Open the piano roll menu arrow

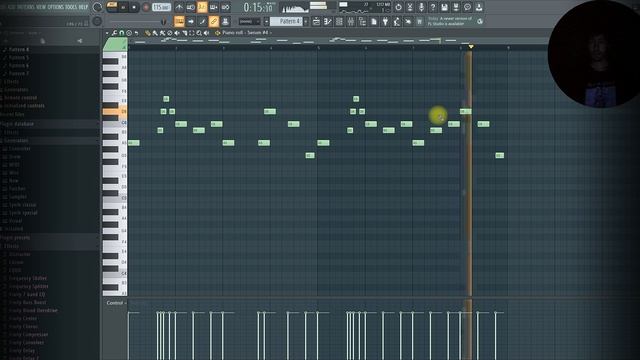(x=107, y=33)
